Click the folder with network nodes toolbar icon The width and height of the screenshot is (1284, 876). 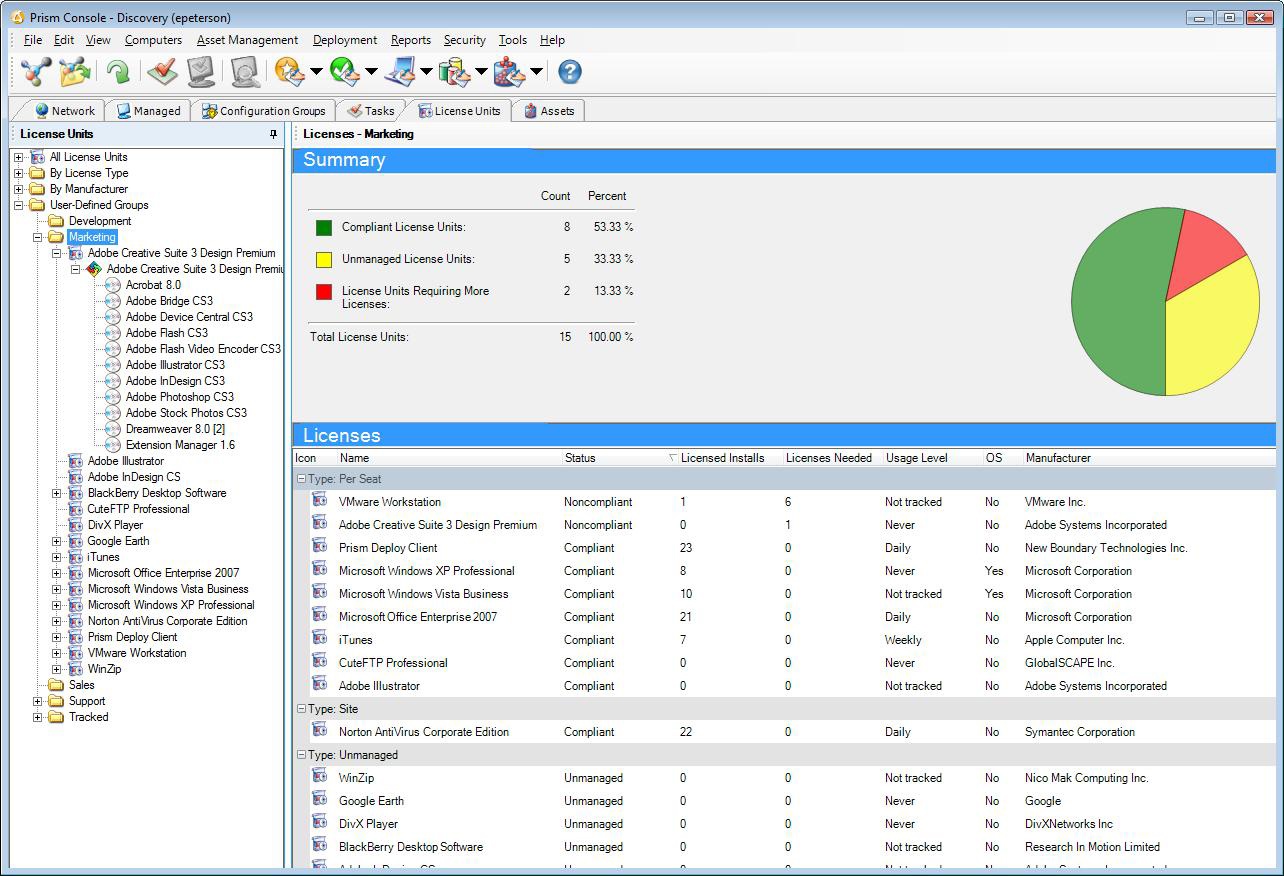coord(75,72)
